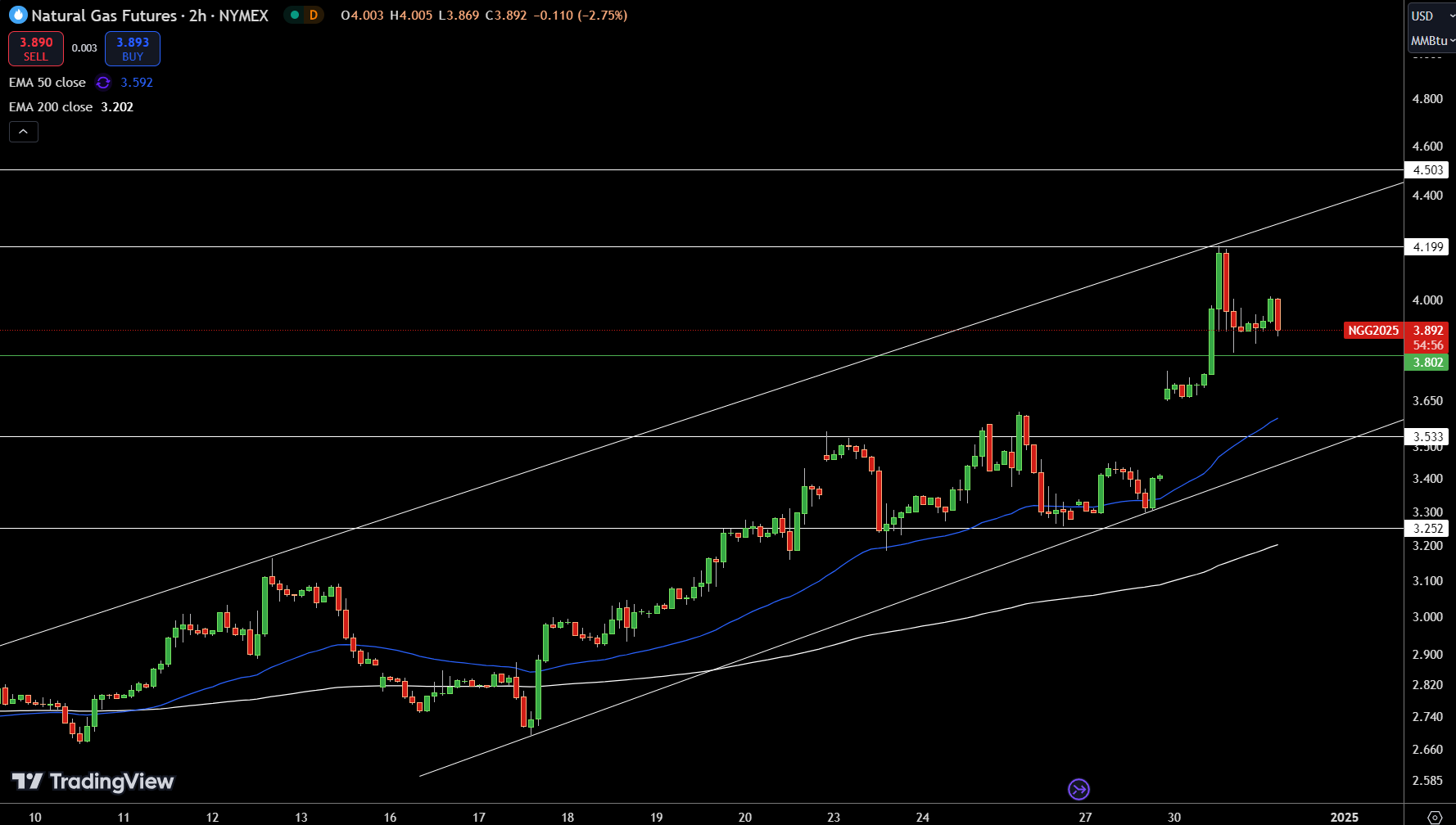The height and width of the screenshot is (825, 1456).
Task: Select the EMA 200 close indicator label
Action: 51,107
